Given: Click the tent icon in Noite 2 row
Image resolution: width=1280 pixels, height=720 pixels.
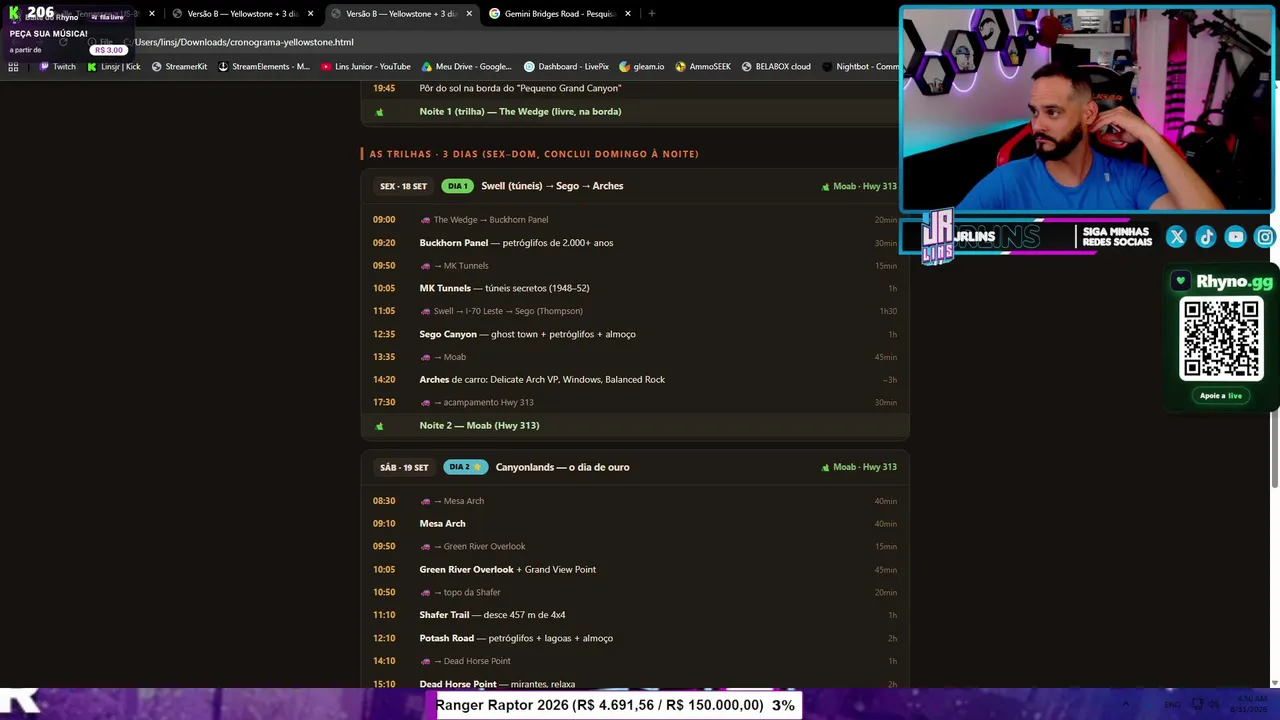Looking at the screenshot, I should click(379, 426).
